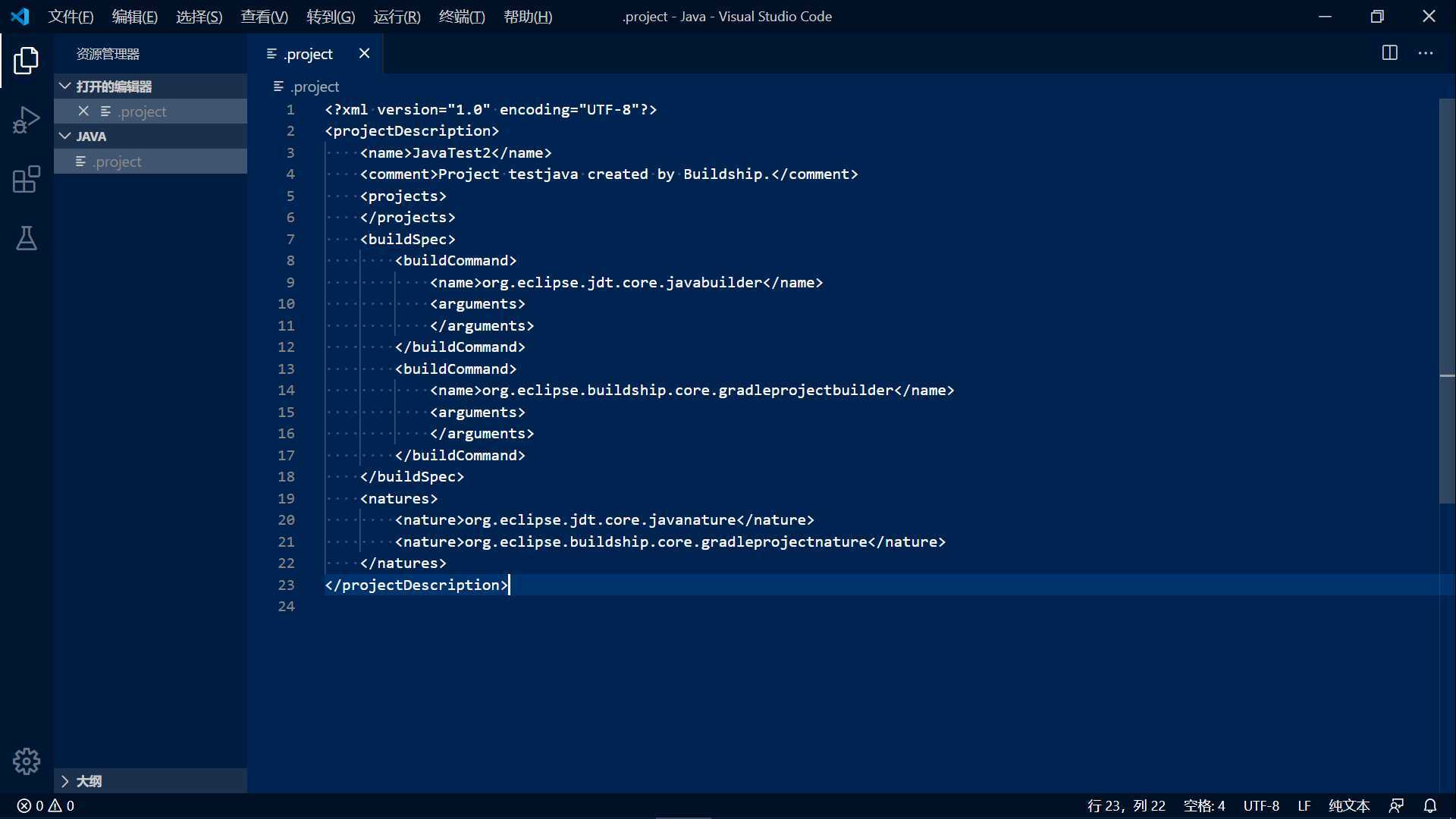Click the xml declaration on line 1
Screen dimensions: 1456x819
click(x=491, y=110)
